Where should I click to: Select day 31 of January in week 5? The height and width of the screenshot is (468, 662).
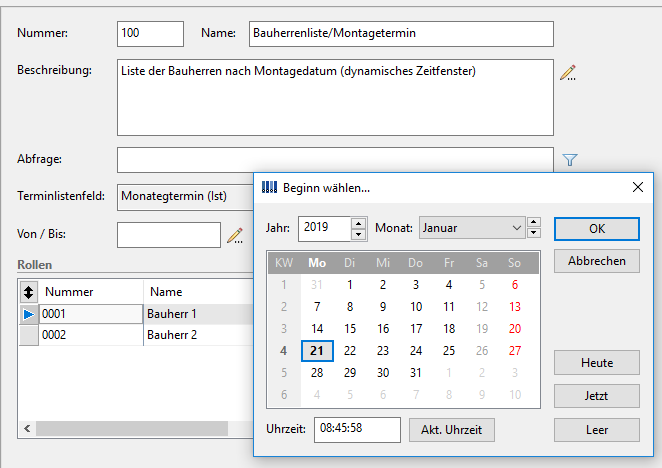point(415,373)
